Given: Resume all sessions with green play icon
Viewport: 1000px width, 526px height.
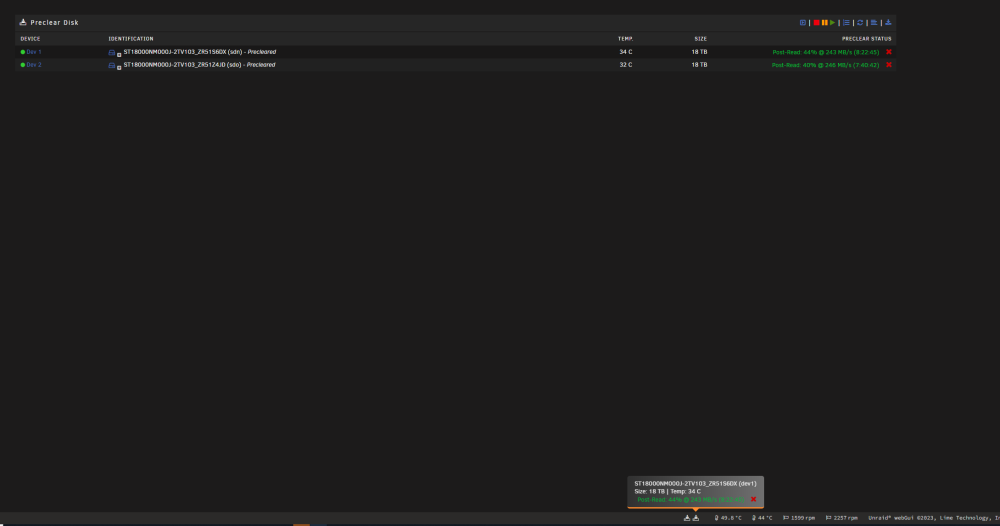Looking at the screenshot, I should pos(832,22).
